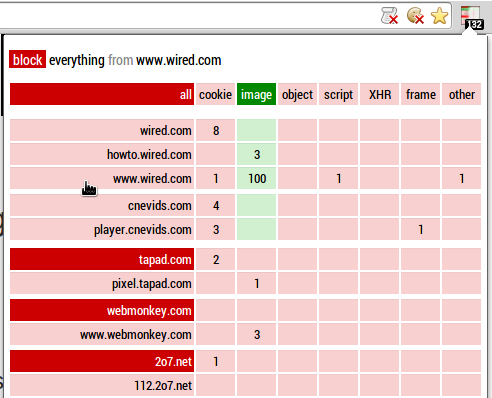Open the matrix extension icon showing 132
Screen dimensions: 492x398
[471, 18]
